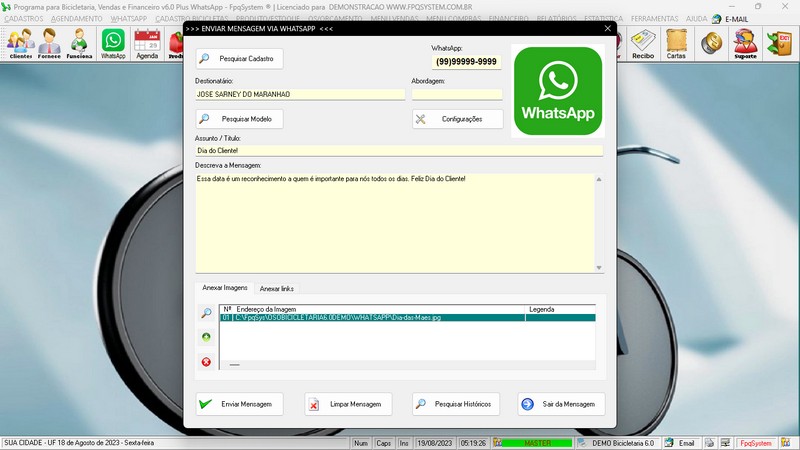The image size is (800, 450).
Task: Open the FERRAMENTAS menu
Action: [655, 19]
